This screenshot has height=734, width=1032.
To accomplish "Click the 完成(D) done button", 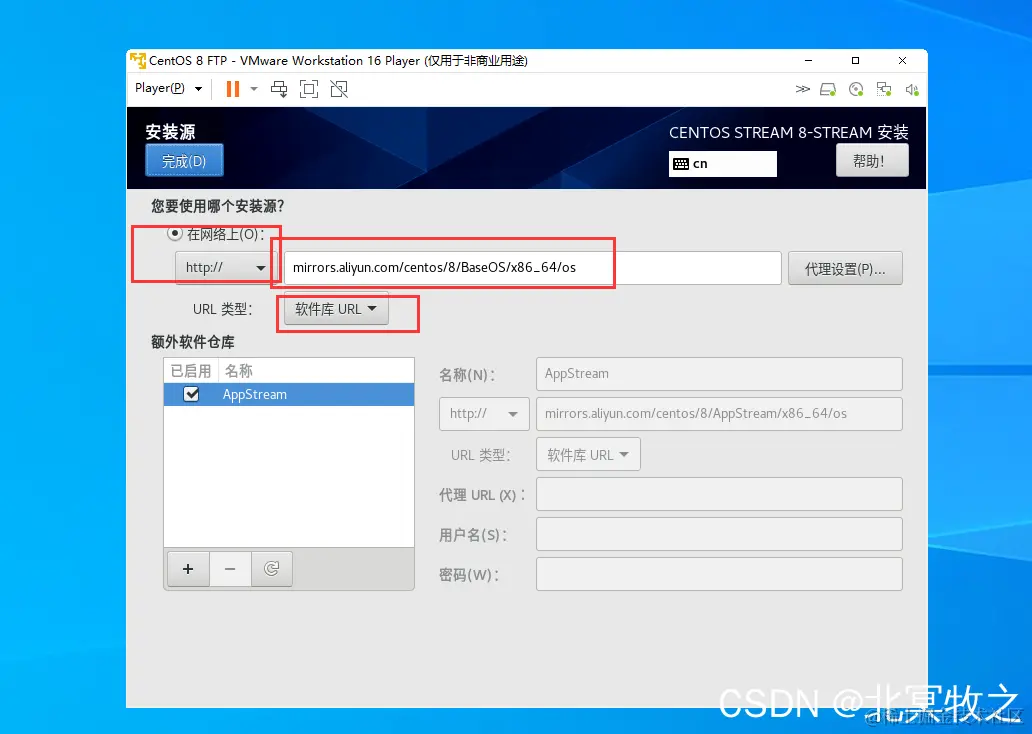I will [x=184, y=161].
